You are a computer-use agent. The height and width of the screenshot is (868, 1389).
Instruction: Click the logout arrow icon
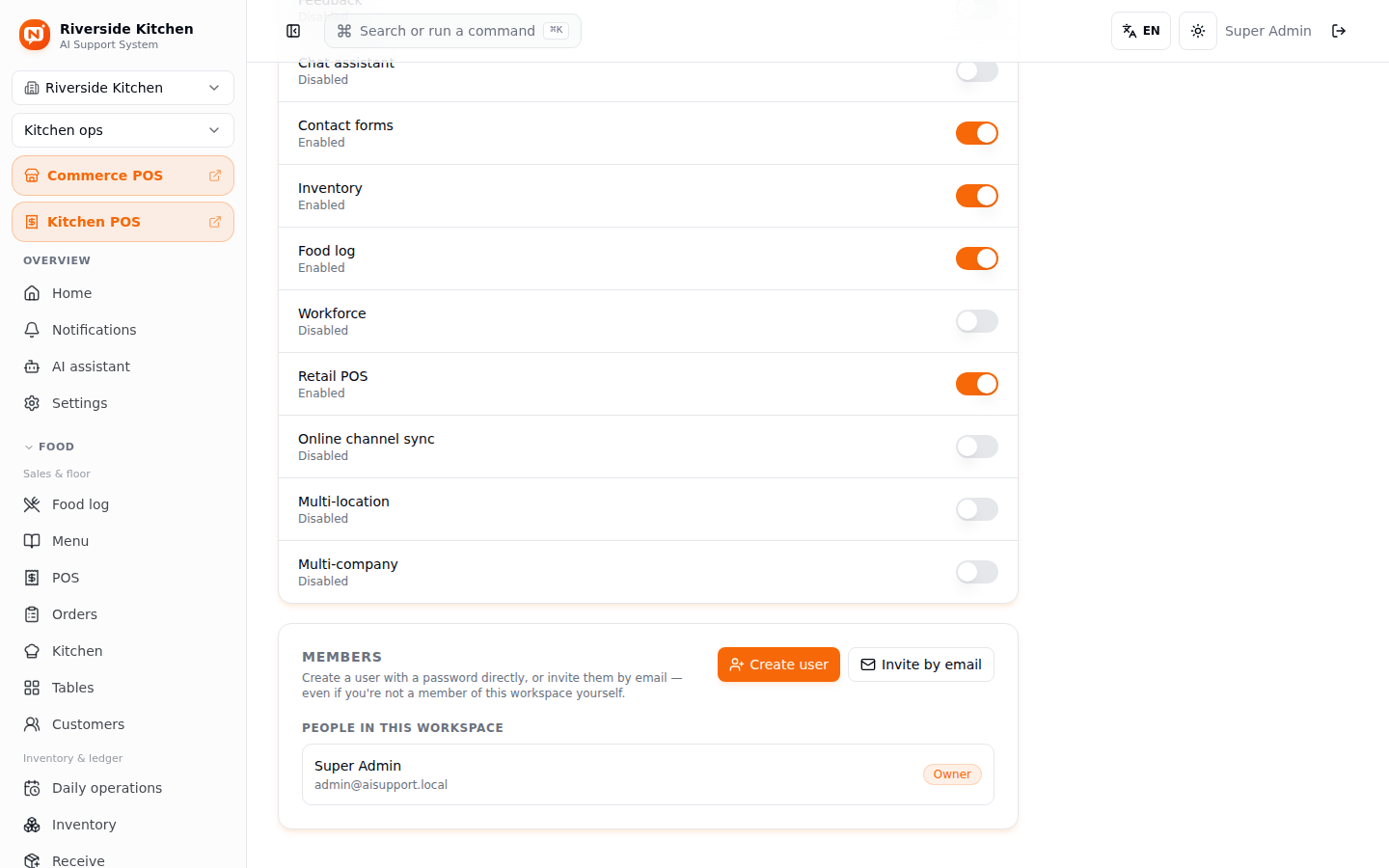1339,31
